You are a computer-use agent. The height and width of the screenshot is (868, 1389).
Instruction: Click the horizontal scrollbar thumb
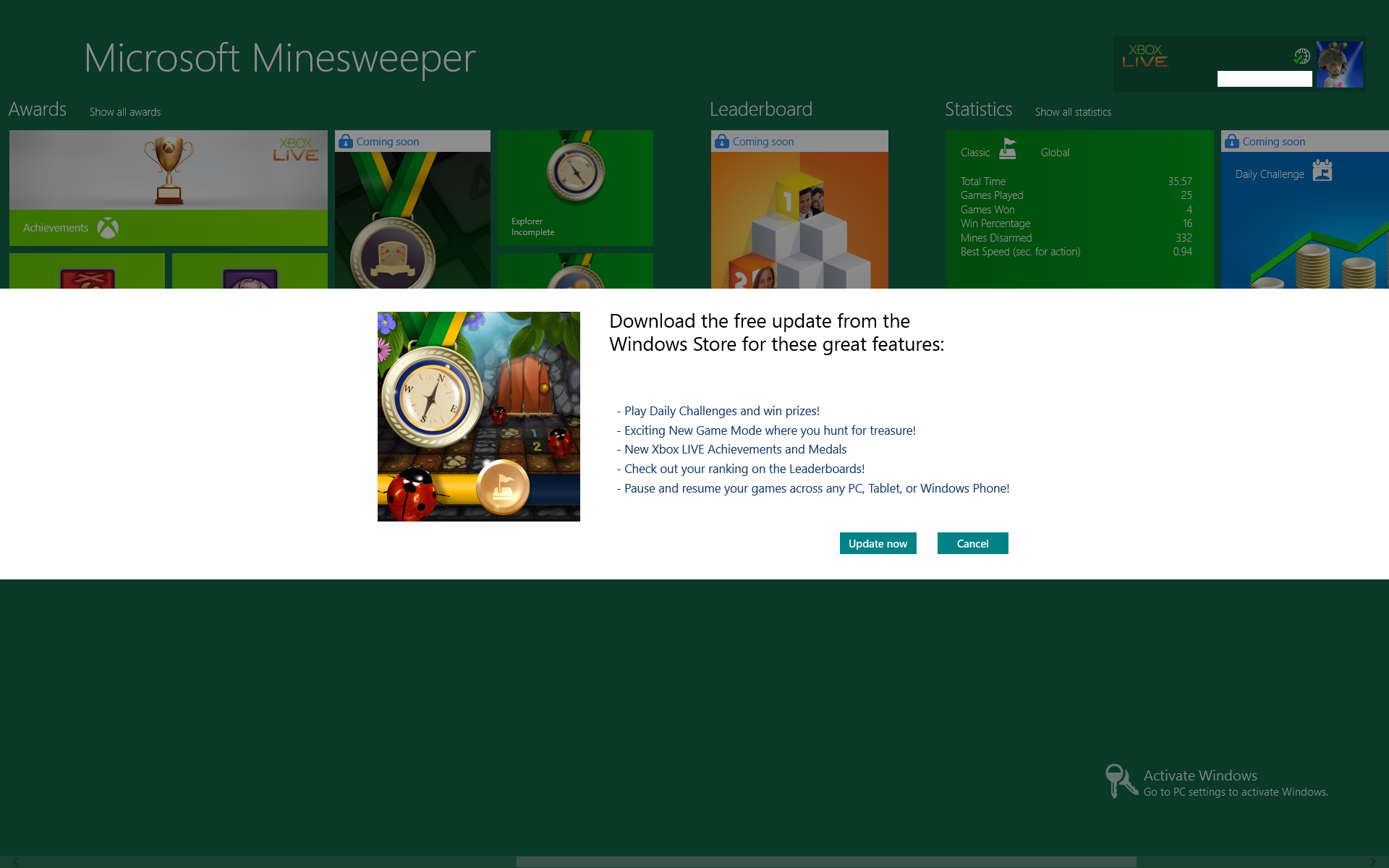826,861
